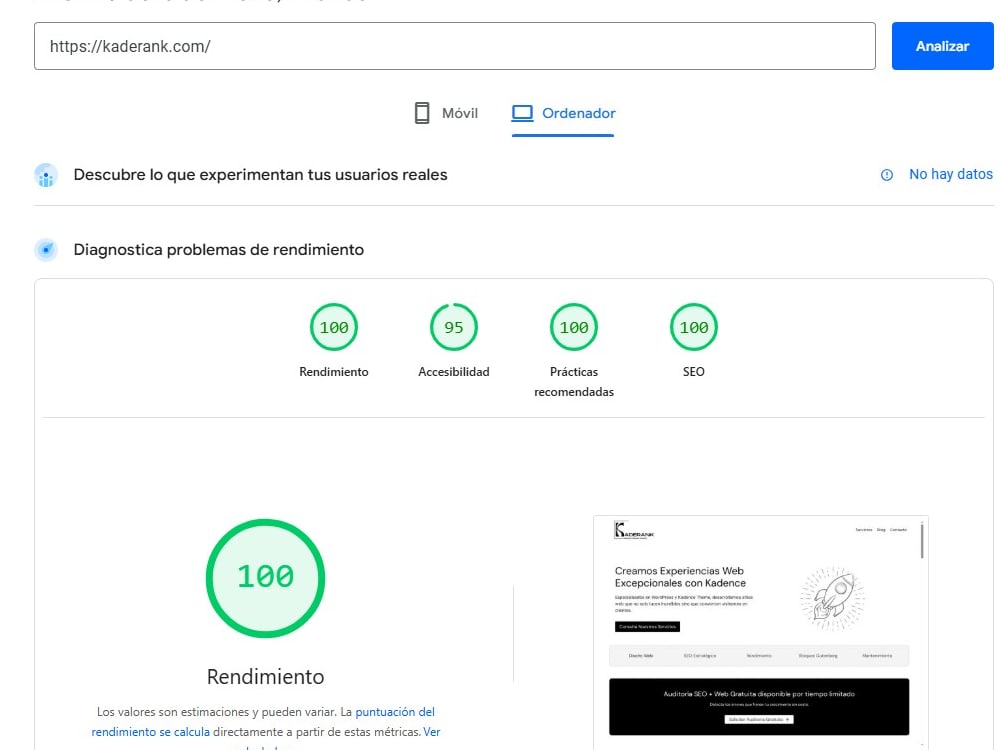Click the desktop monitor icon
1000x750 pixels.
tap(522, 114)
